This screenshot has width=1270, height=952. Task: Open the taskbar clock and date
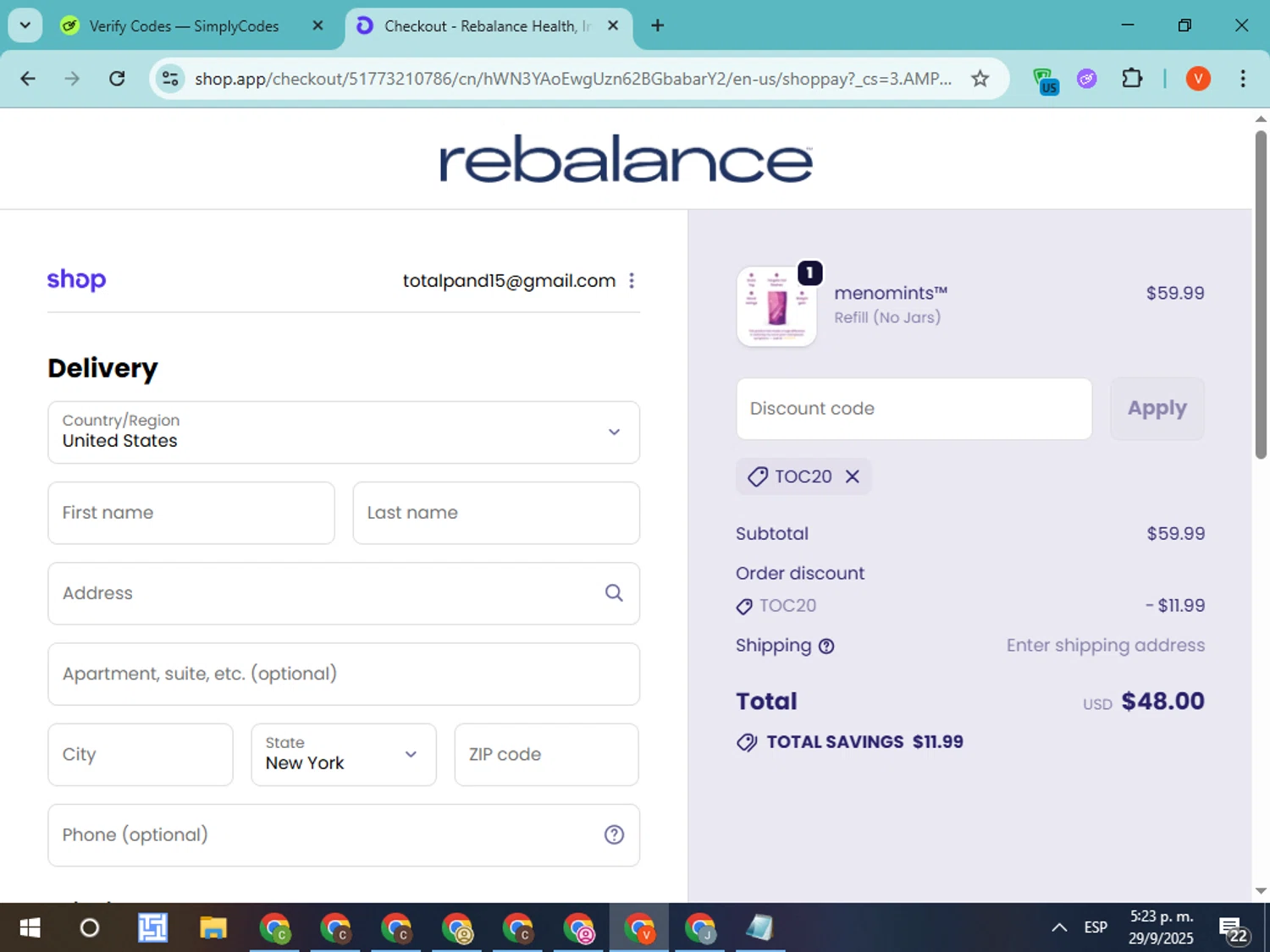pos(1161,927)
